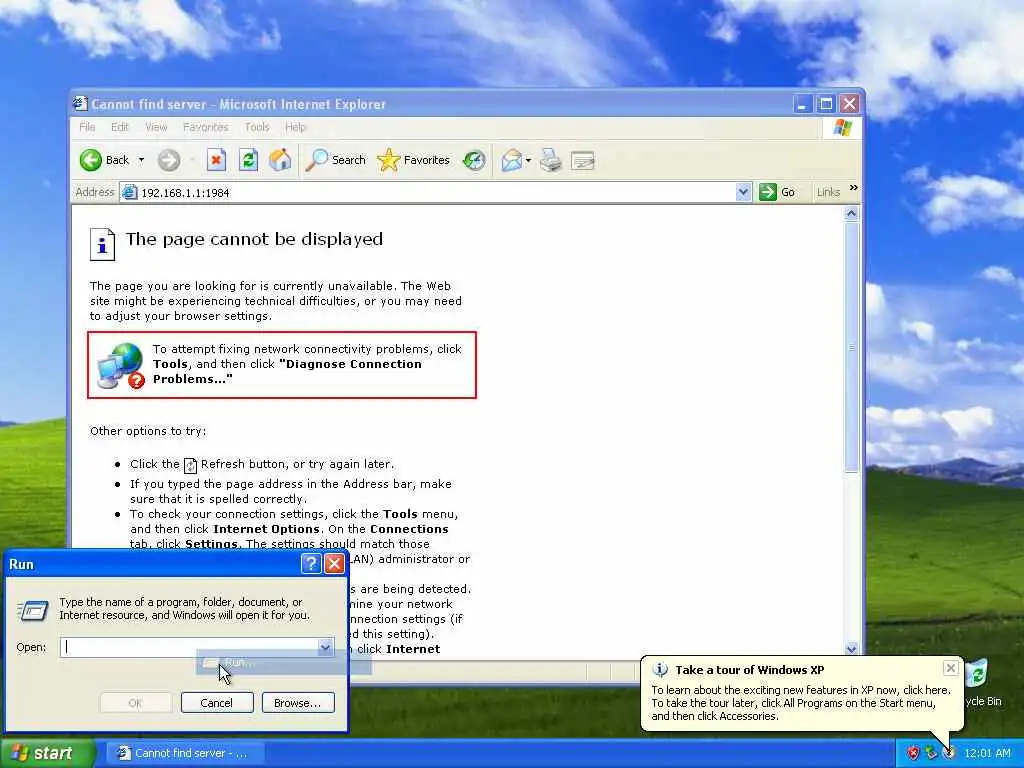Click the green Go arrow button
The image size is (1024, 768).
click(x=767, y=192)
